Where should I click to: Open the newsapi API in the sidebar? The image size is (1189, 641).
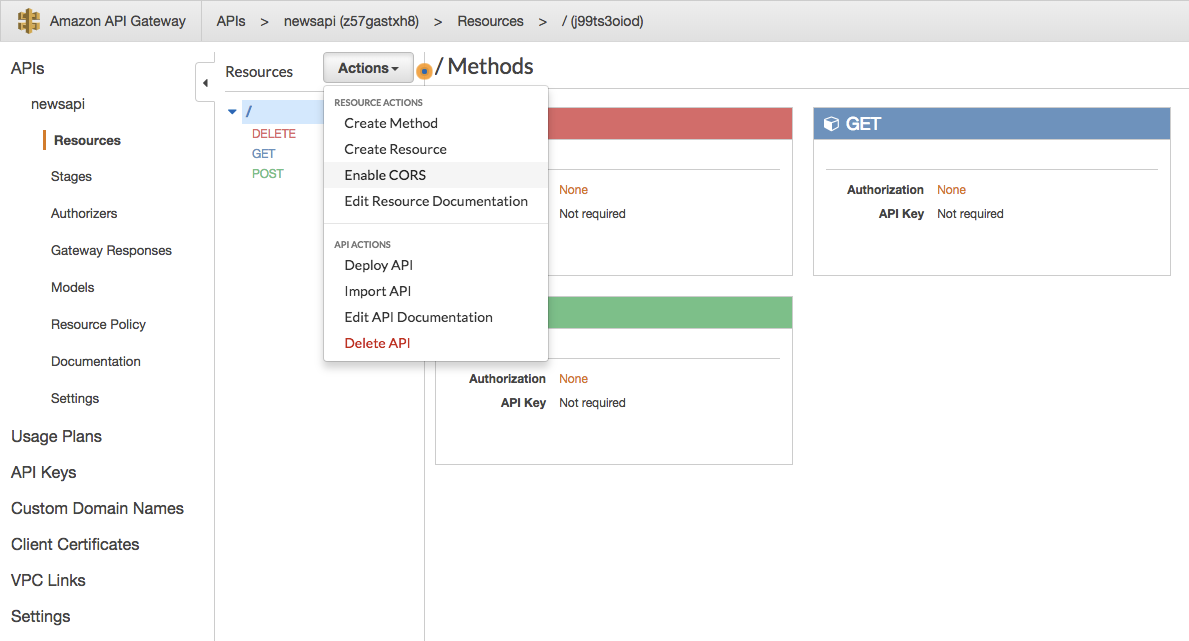[58, 104]
